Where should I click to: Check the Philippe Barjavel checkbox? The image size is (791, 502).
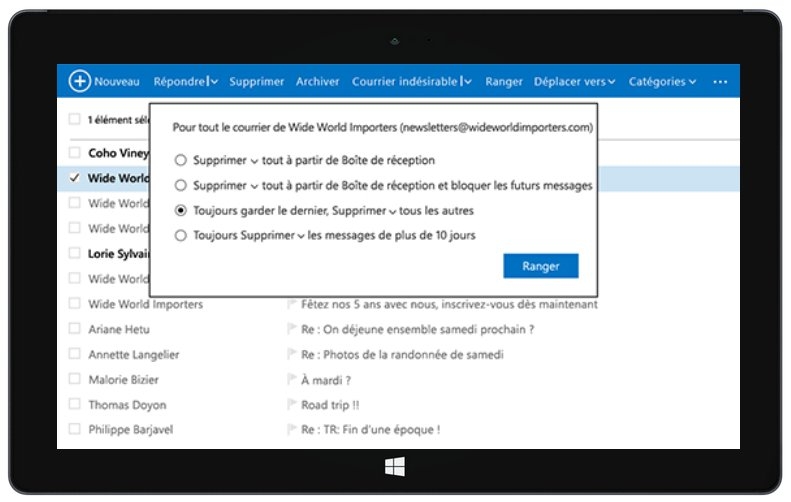75,429
